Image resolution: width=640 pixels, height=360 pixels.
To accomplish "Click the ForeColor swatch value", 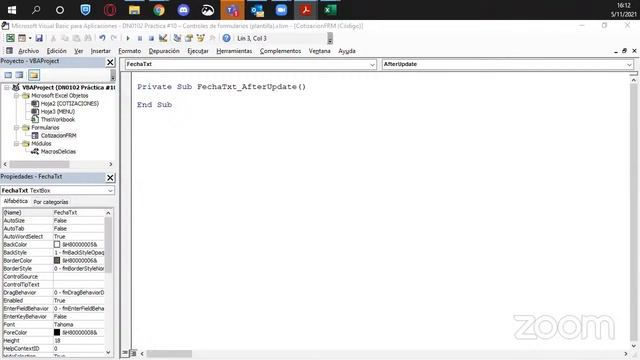I will (x=57, y=333).
